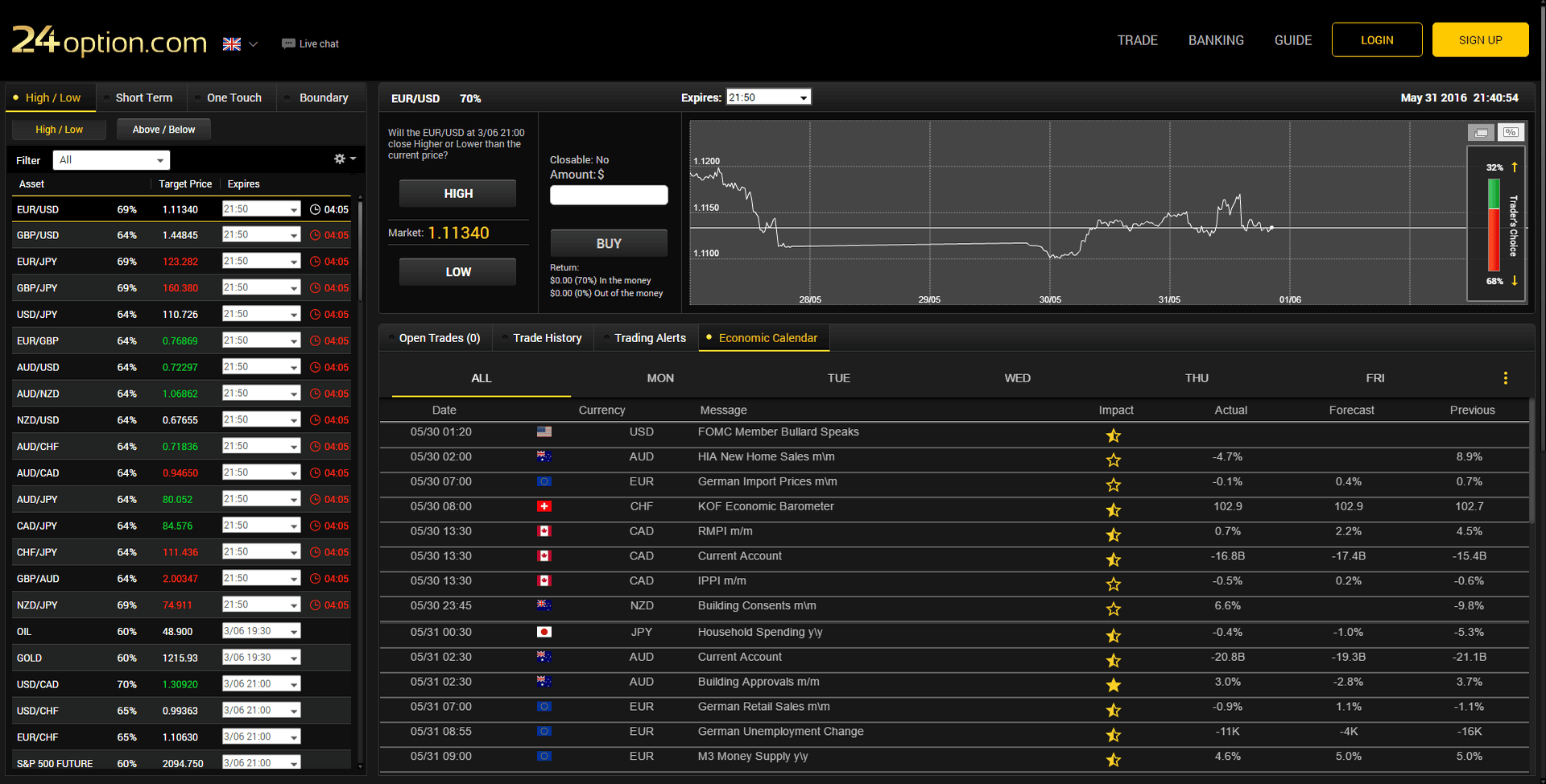The image size is (1546, 784).
Task: Open OIL row expiry dropdown
Action: (x=261, y=631)
